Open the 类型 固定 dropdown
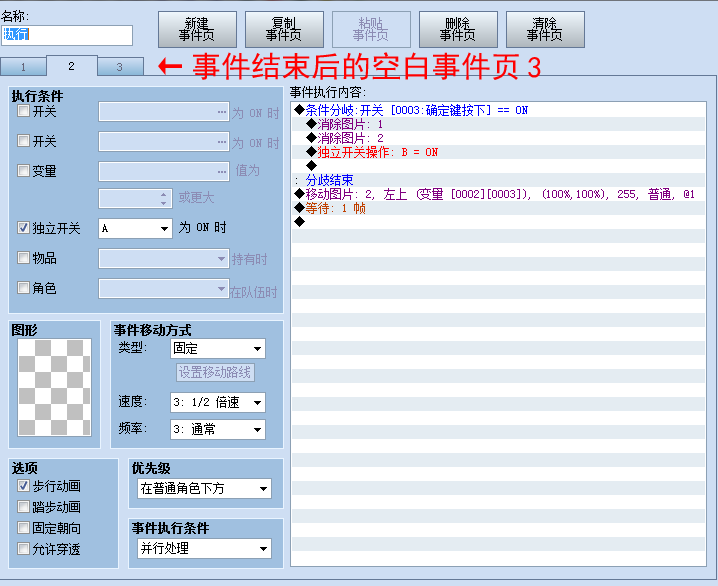The width and height of the screenshot is (718, 586). (x=218, y=349)
